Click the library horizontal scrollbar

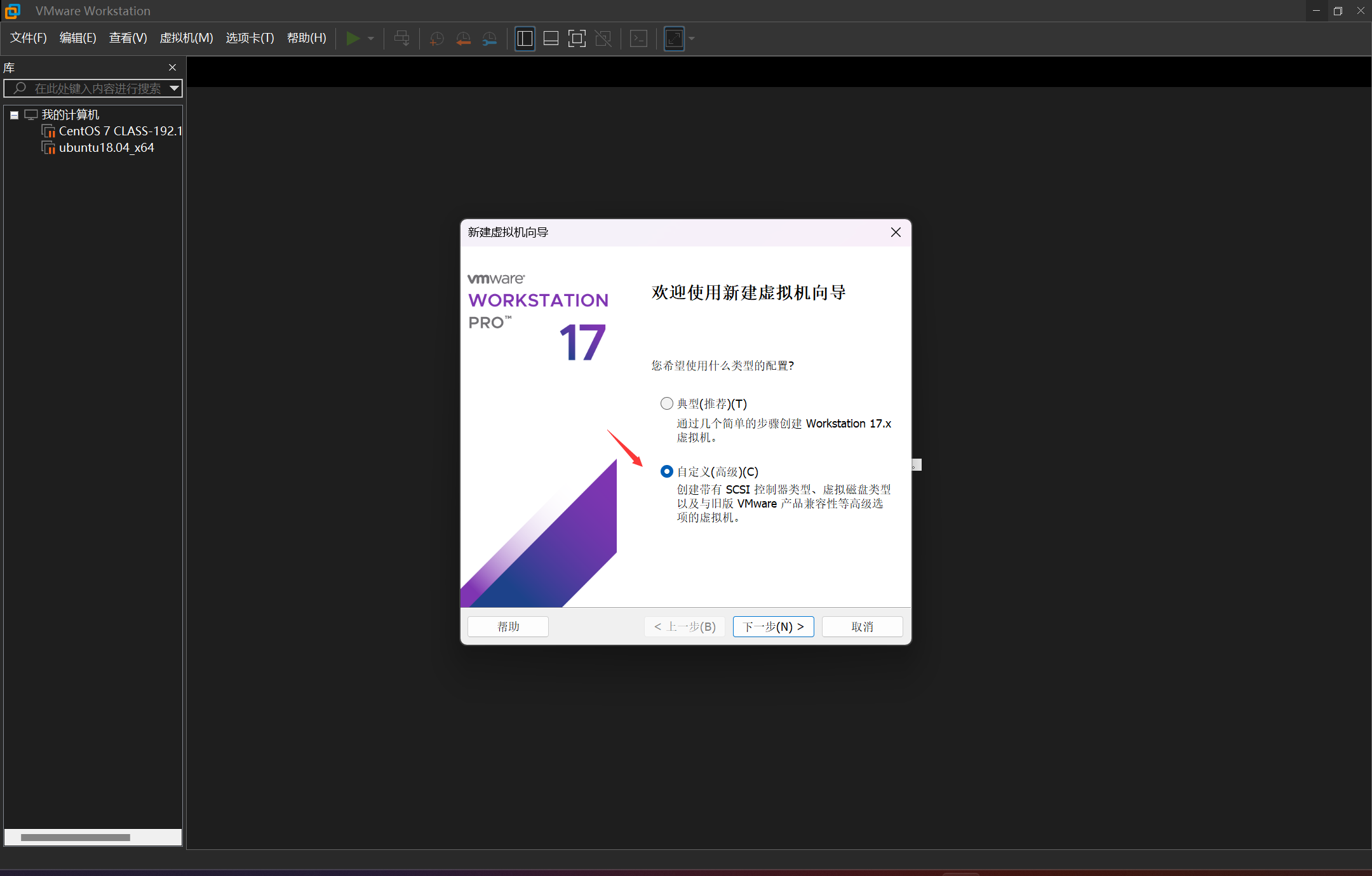coord(75,837)
